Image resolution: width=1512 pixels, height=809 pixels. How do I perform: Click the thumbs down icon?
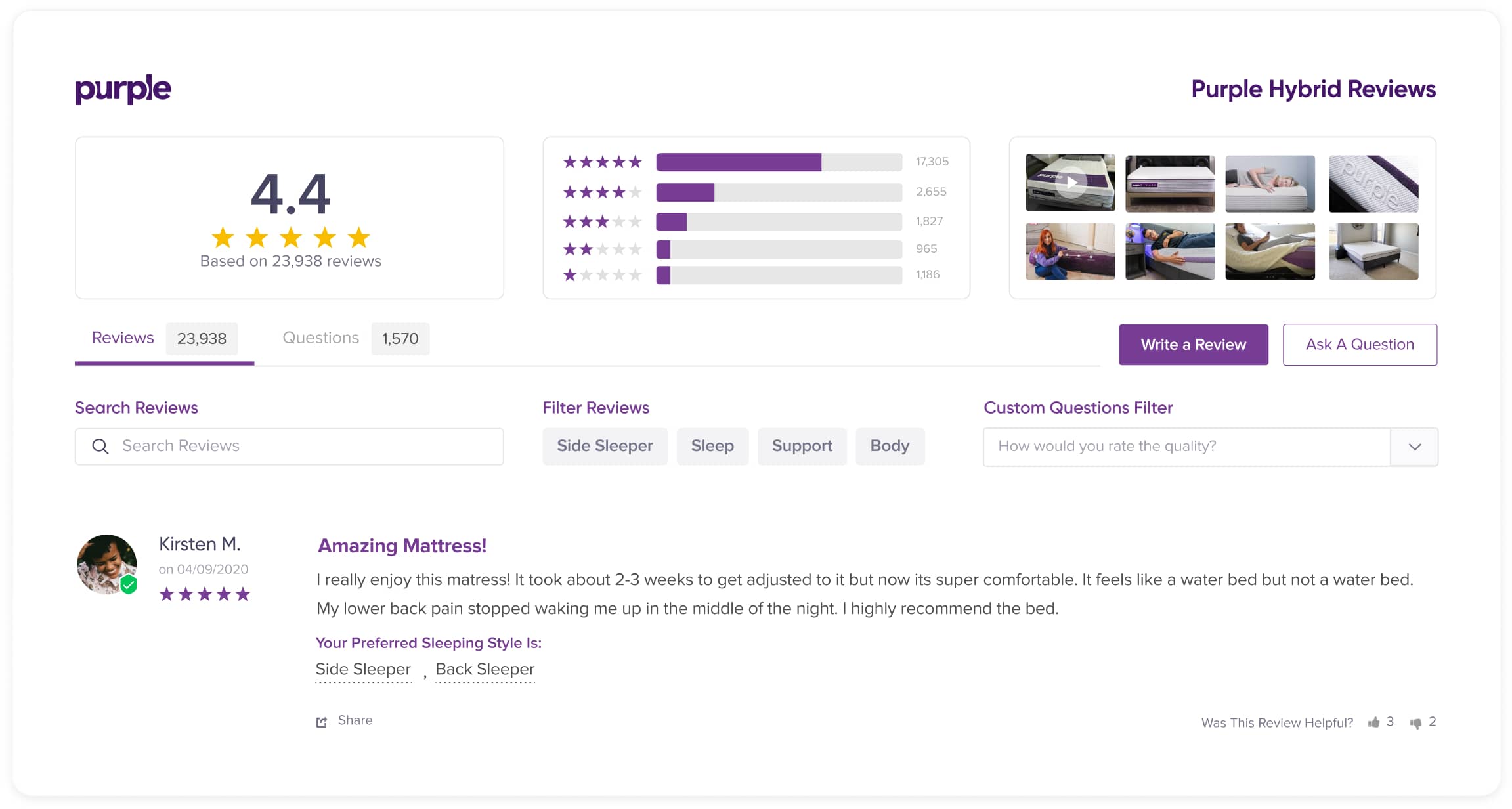pyautogui.click(x=1415, y=723)
